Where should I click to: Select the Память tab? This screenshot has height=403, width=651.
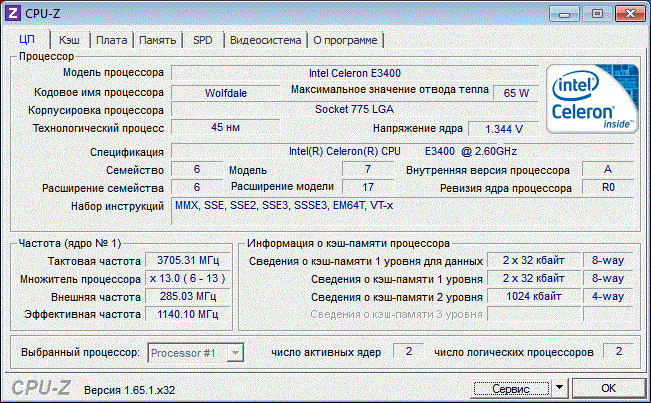(x=157, y=40)
